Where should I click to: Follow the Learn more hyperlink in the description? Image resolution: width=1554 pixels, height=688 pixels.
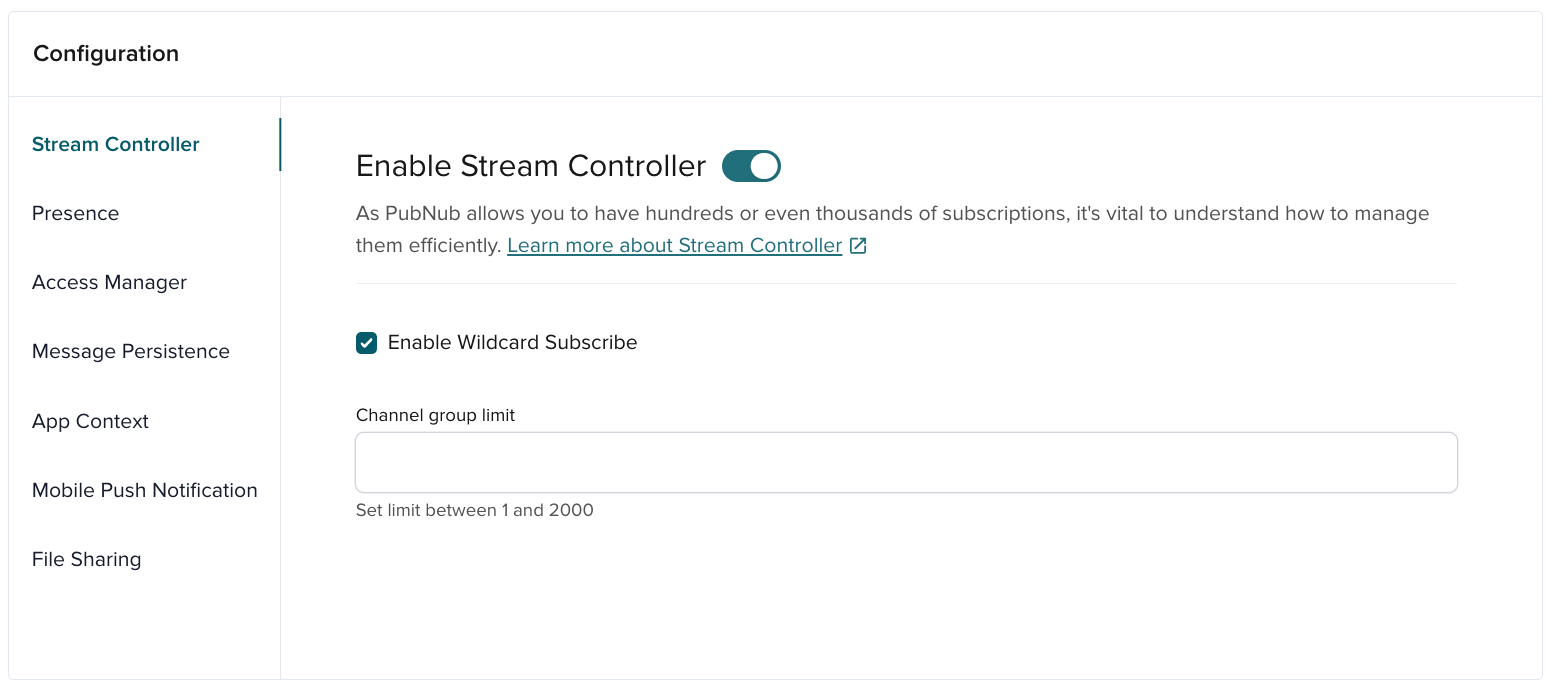click(x=675, y=244)
